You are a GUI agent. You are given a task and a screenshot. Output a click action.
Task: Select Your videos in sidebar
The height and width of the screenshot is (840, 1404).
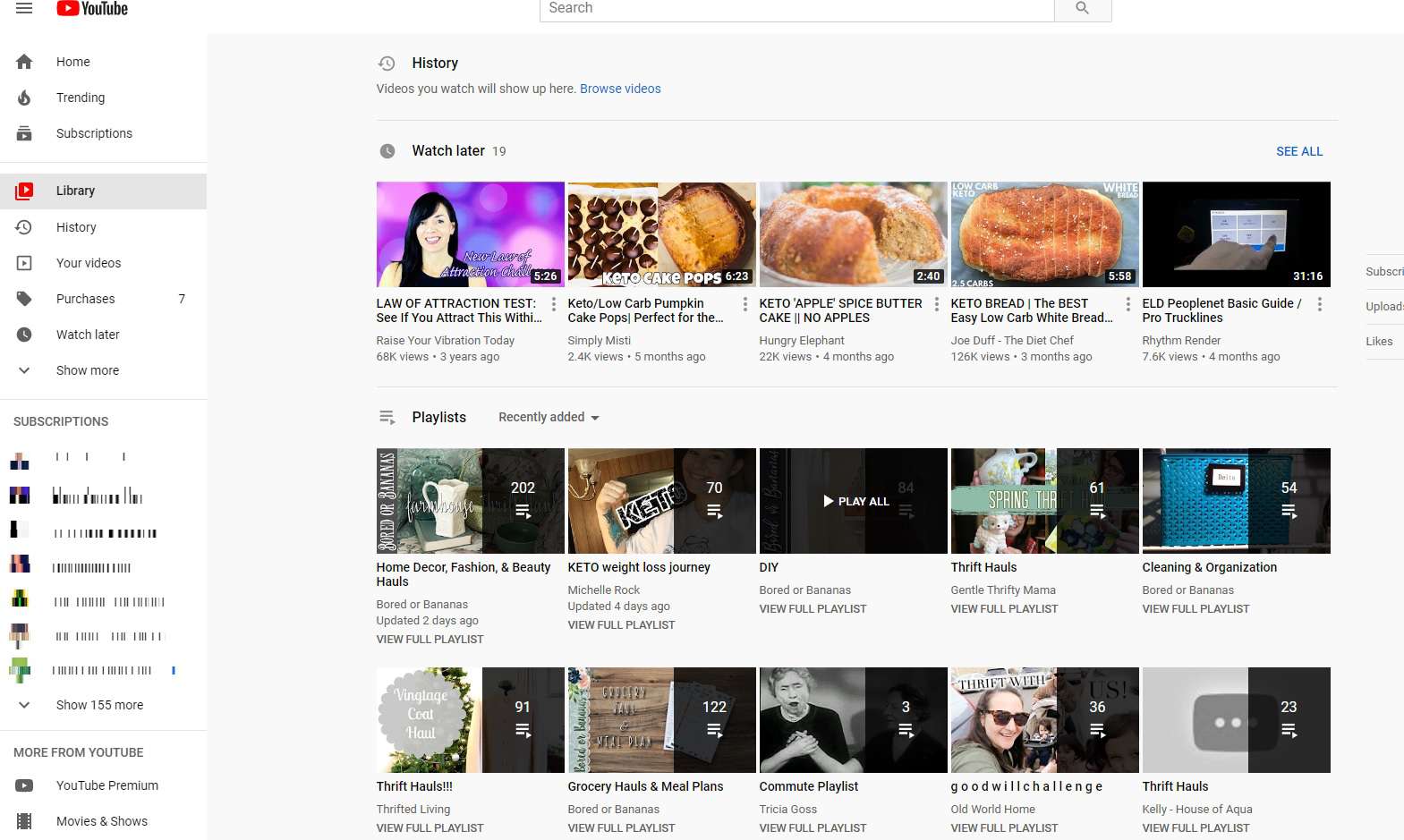pyautogui.click(x=88, y=263)
